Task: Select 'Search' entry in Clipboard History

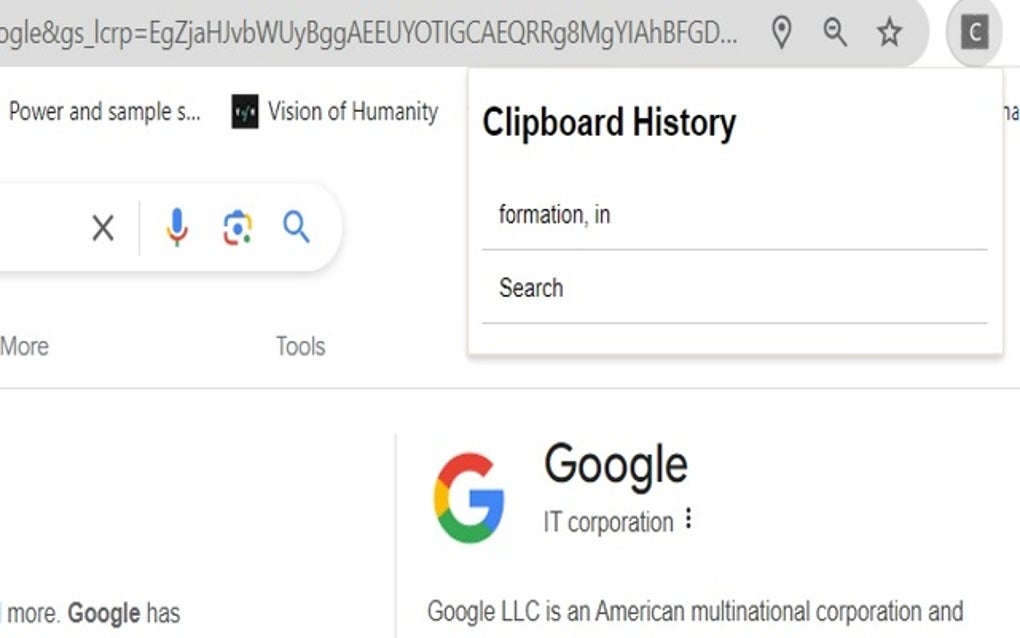Action: click(x=531, y=287)
